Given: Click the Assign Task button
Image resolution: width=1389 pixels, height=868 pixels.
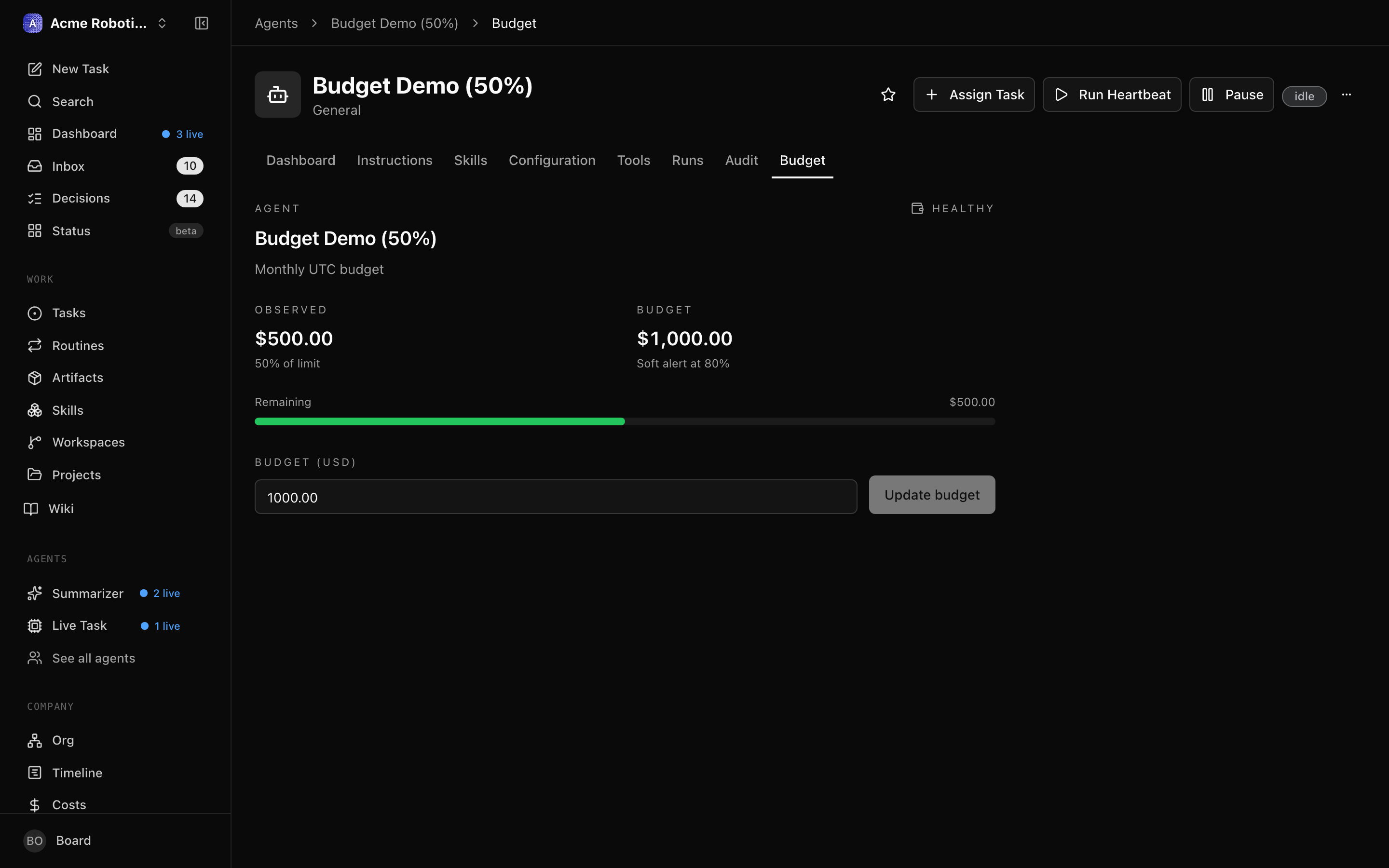Looking at the screenshot, I should (x=974, y=95).
